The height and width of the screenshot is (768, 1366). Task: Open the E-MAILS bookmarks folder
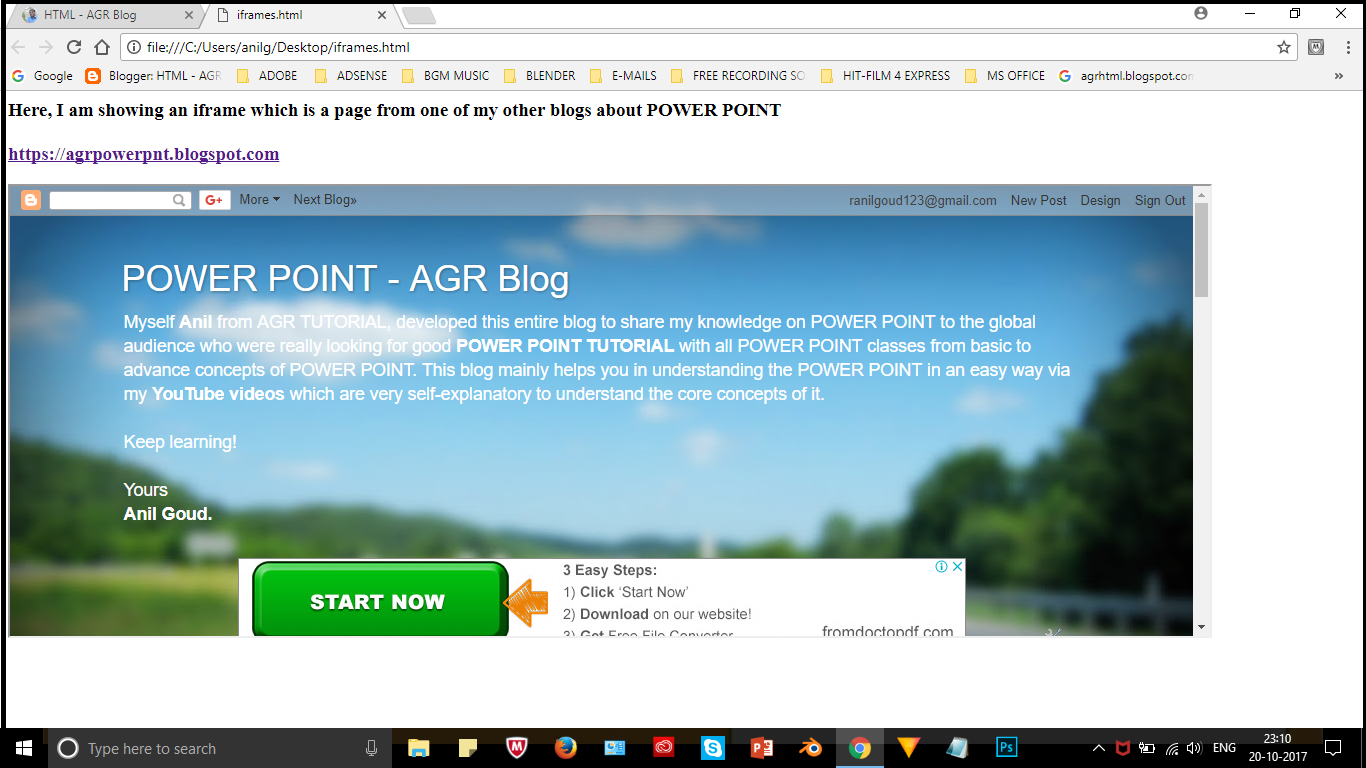point(624,76)
